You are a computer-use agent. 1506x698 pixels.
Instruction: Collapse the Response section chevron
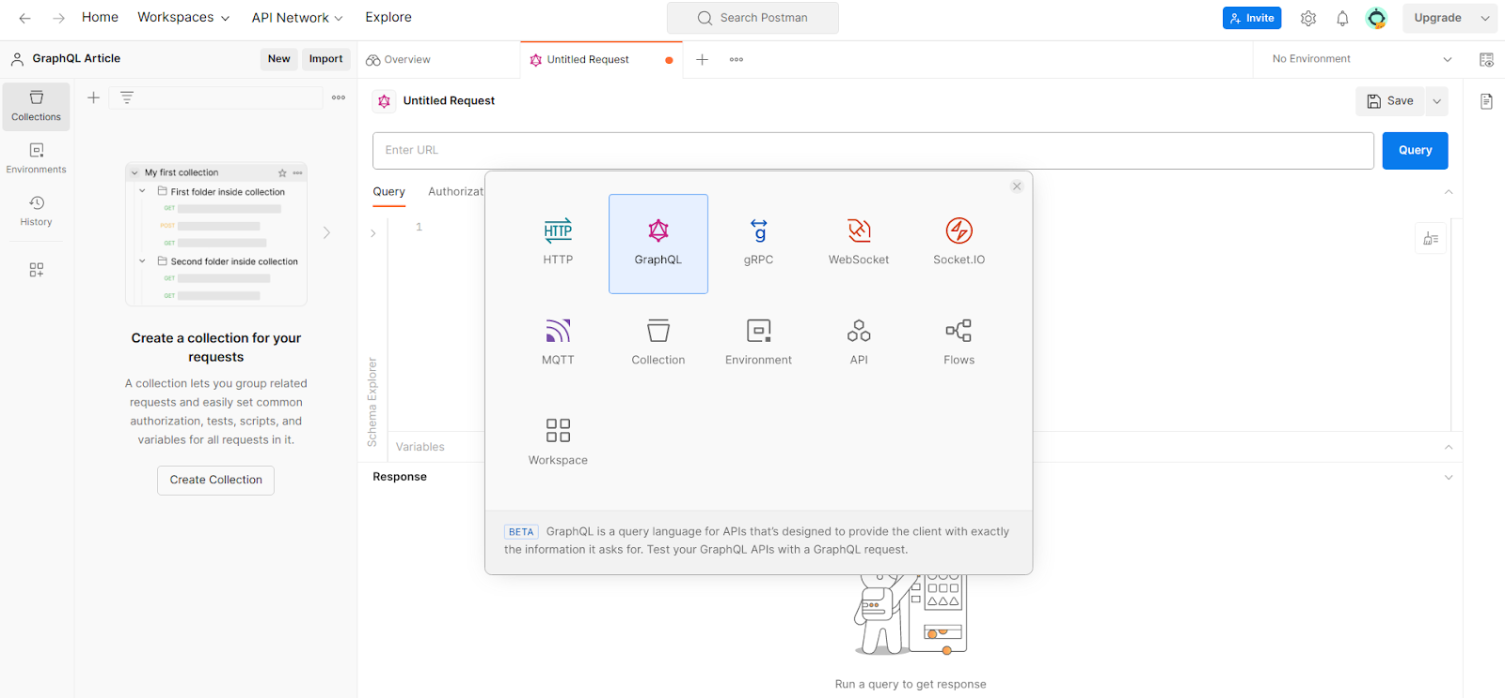click(1448, 477)
